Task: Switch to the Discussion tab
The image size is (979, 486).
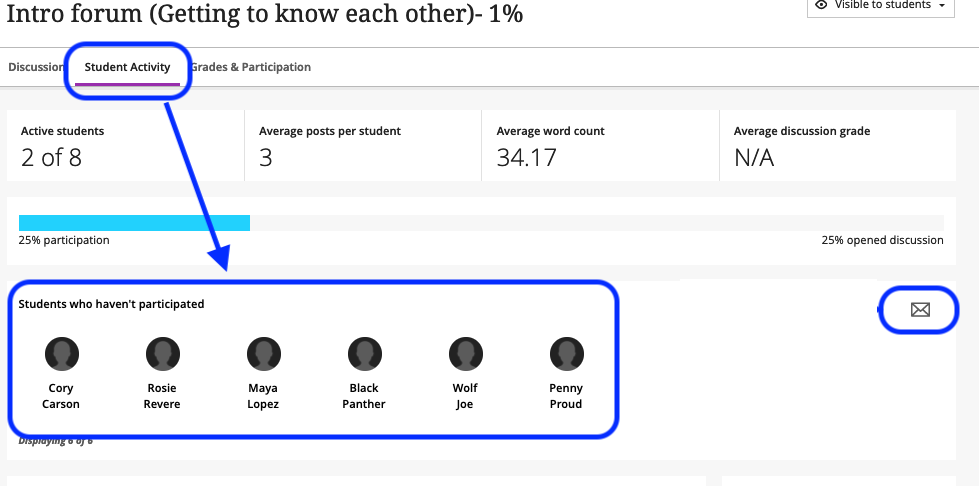Action: (36, 67)
